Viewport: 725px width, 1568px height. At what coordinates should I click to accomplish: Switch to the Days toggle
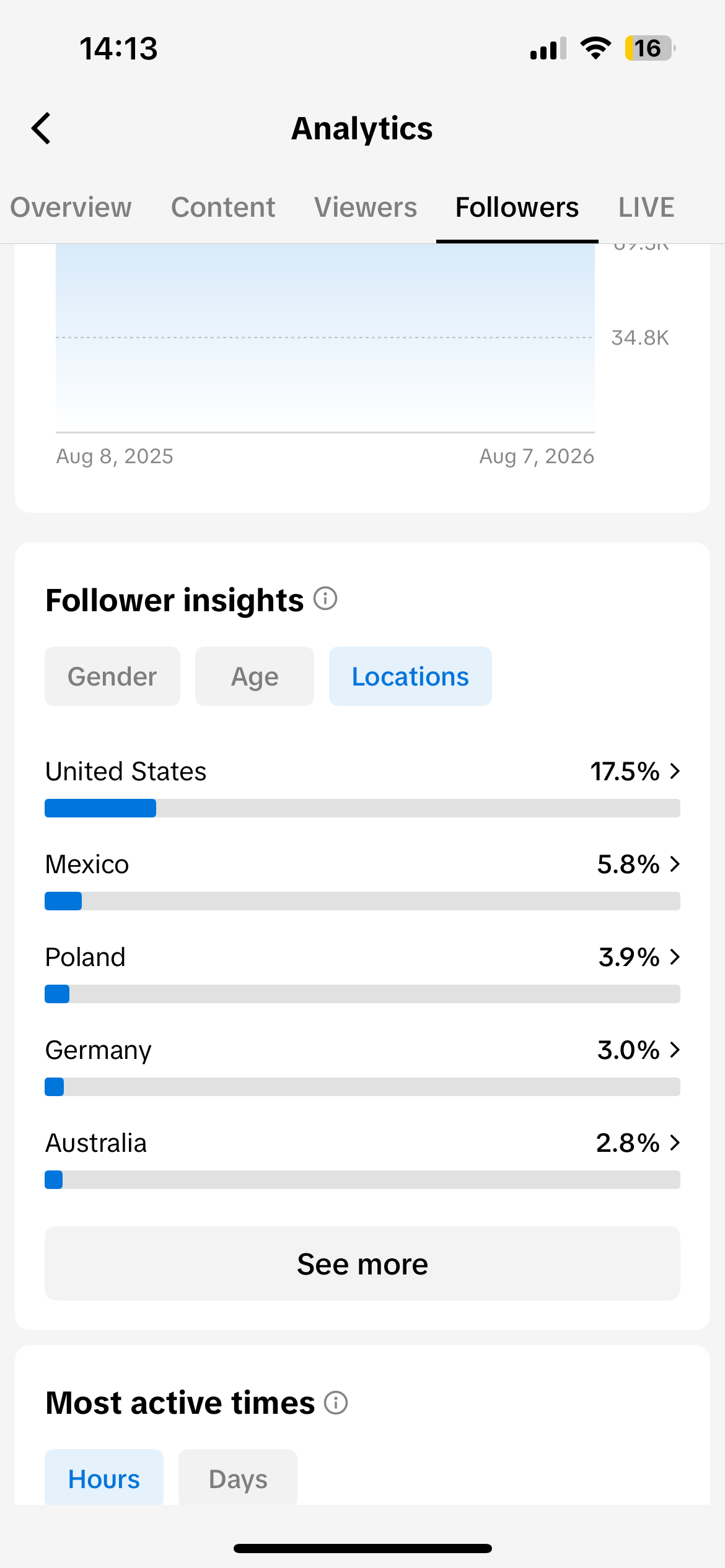(238, 1479)
